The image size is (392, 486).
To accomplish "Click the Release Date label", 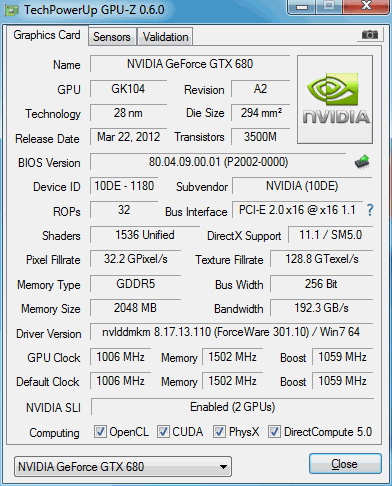I will (x=47, y=139).
